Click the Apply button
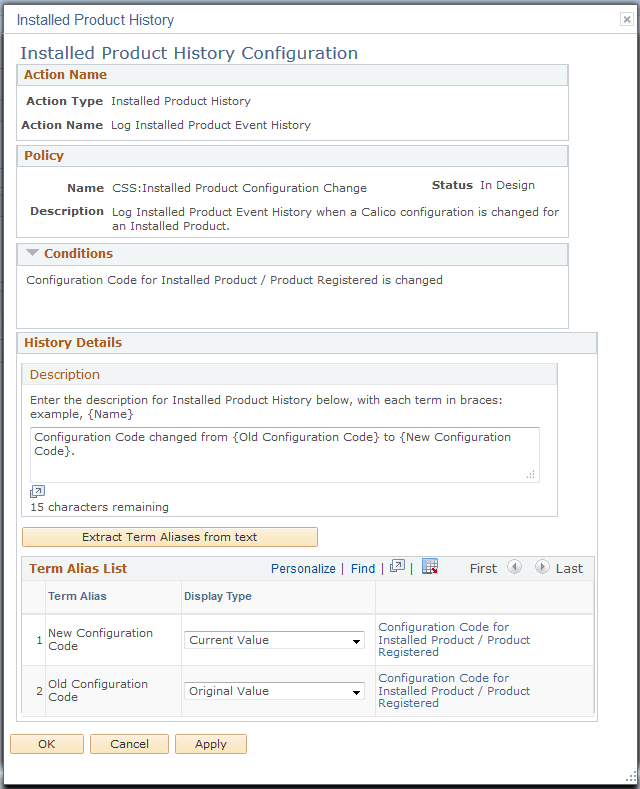Screen dimensions: 640x789 (x=211, y=744)
